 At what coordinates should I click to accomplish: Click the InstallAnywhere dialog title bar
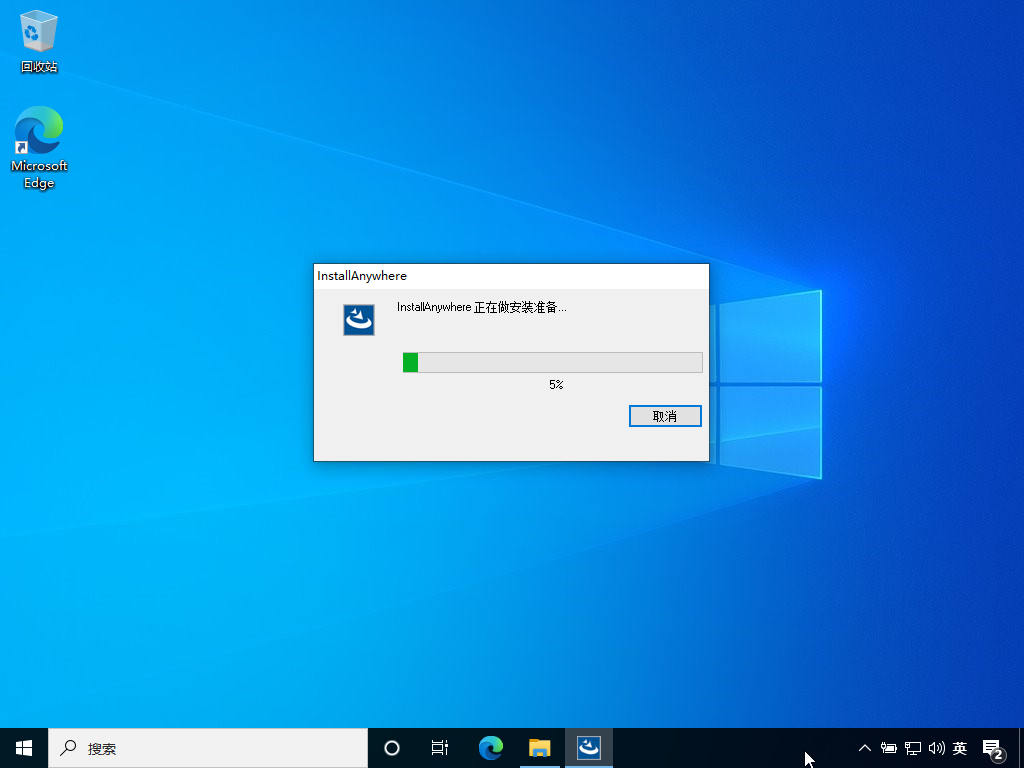point(510,276)
